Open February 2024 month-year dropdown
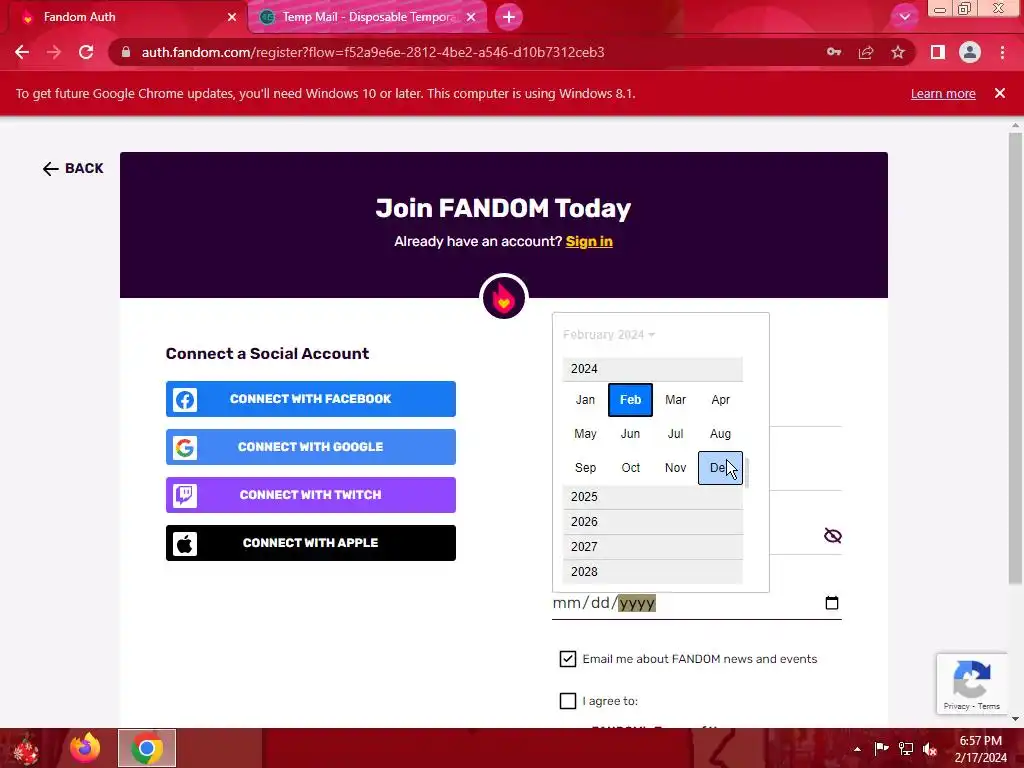The image size is (1024, 768). pos(609,334)
